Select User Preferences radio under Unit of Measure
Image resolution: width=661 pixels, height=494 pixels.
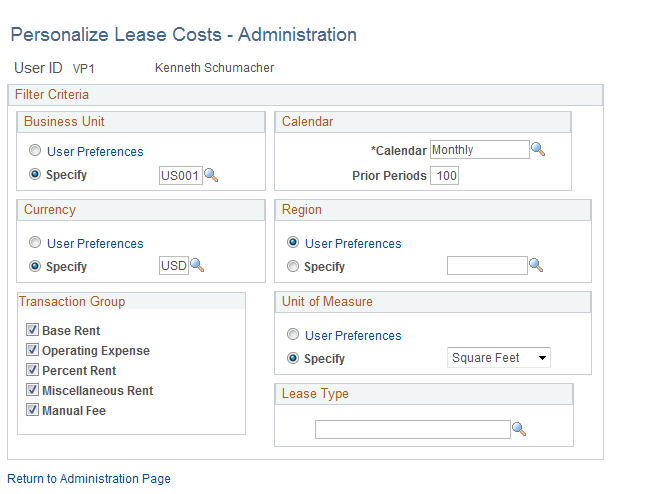point(293,335)
